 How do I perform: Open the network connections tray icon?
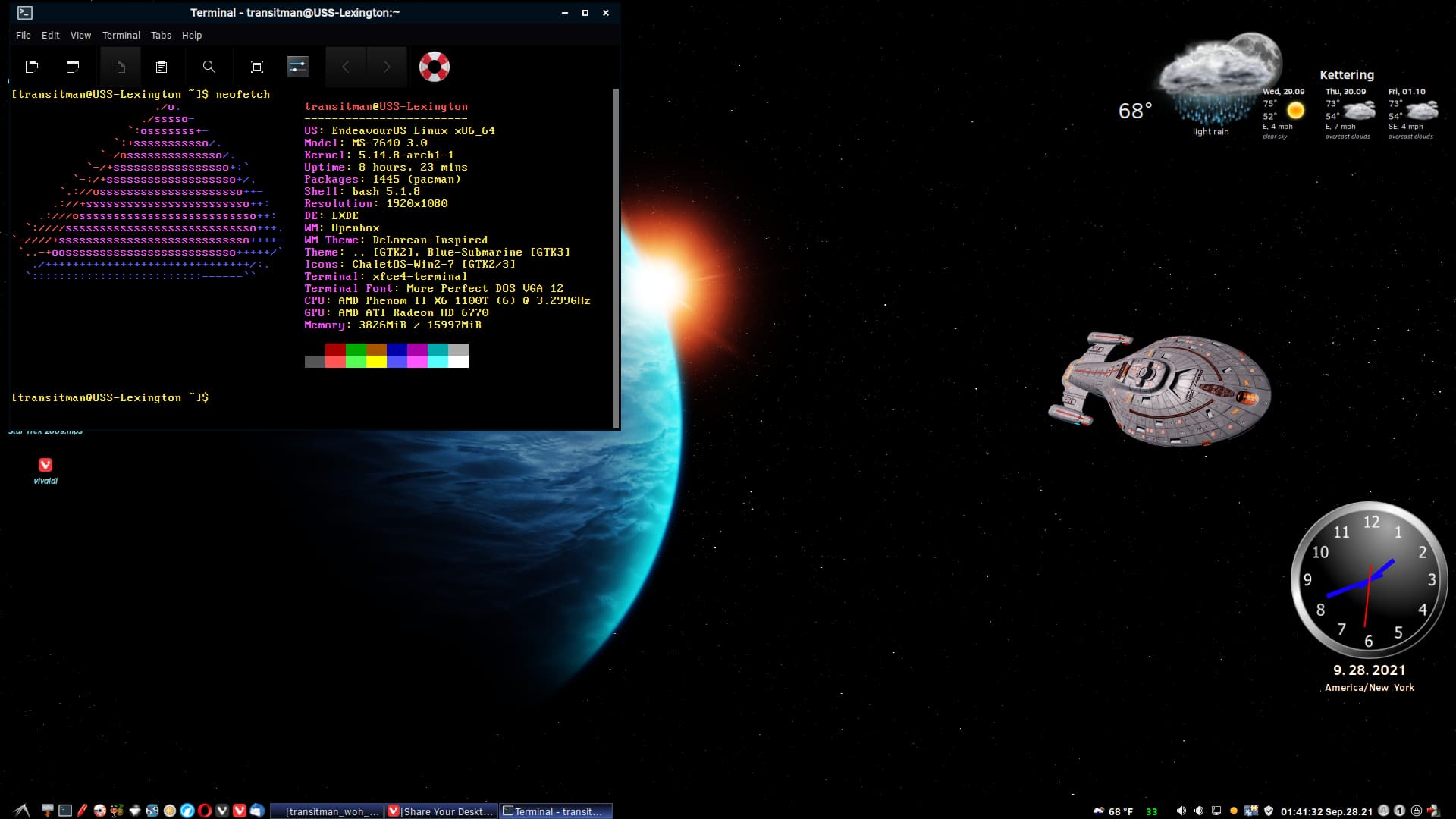1251,811
